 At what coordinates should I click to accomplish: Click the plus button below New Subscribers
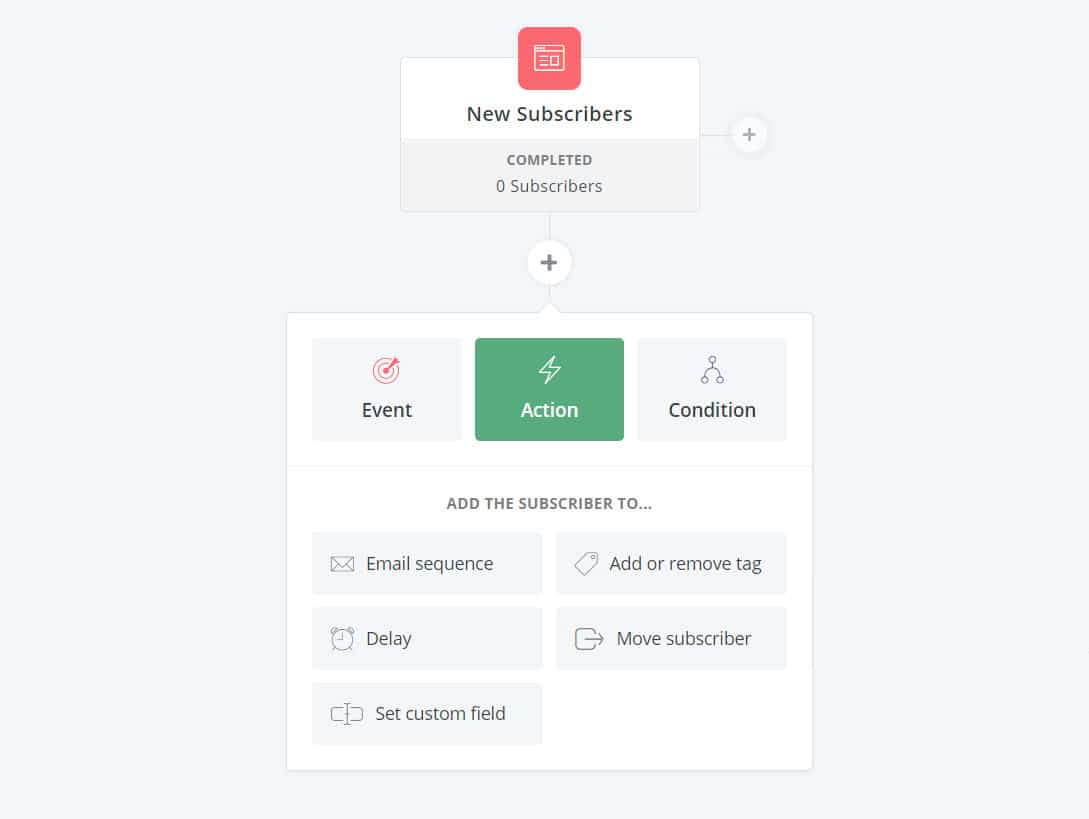coord(549,263)
